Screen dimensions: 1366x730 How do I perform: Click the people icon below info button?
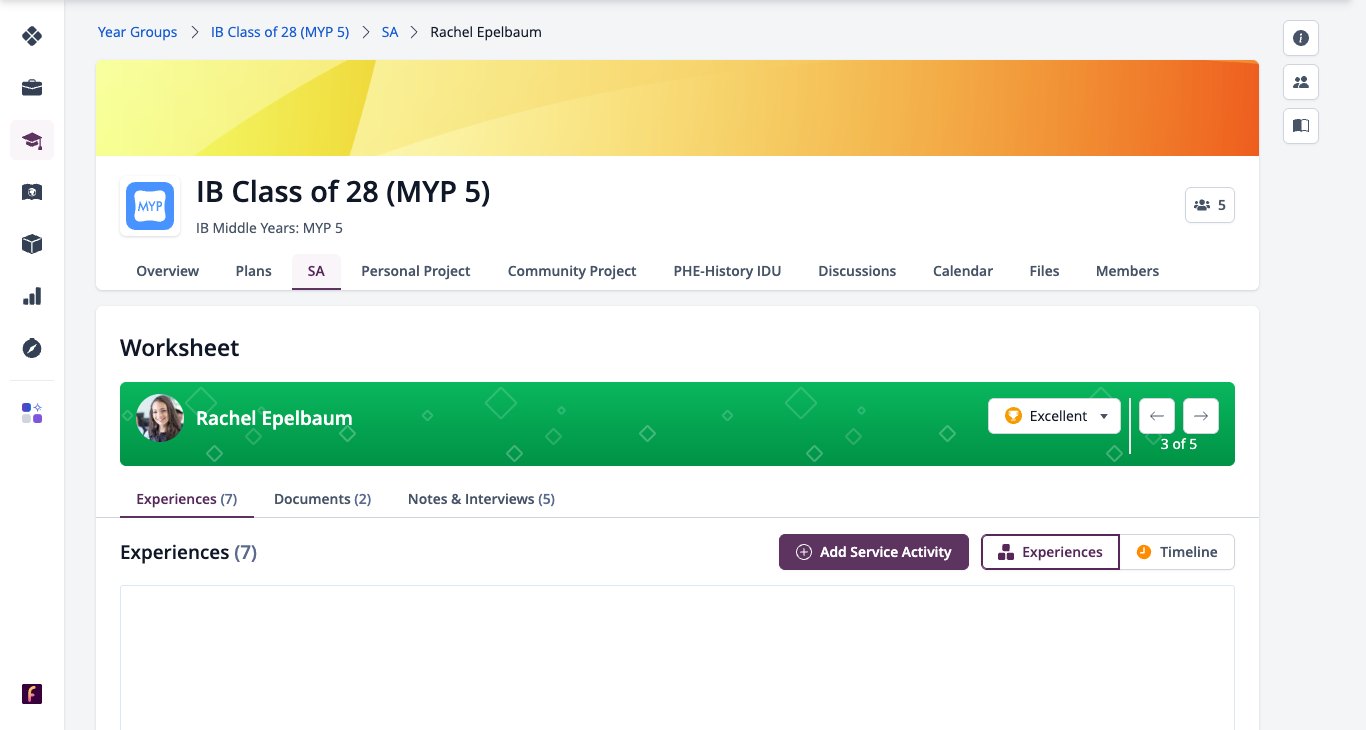click(x=1301, y=82)
